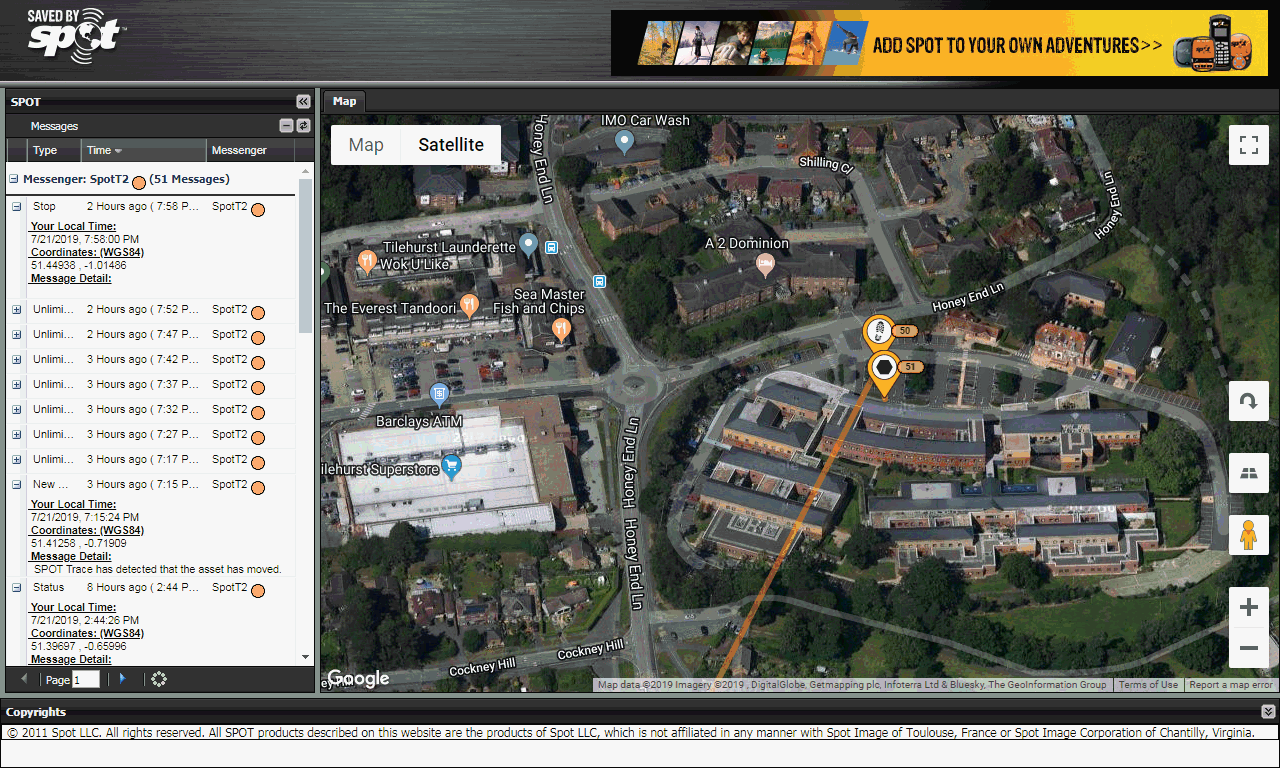
Task: Minimize the Messages panel
Action: click(287, 126)
